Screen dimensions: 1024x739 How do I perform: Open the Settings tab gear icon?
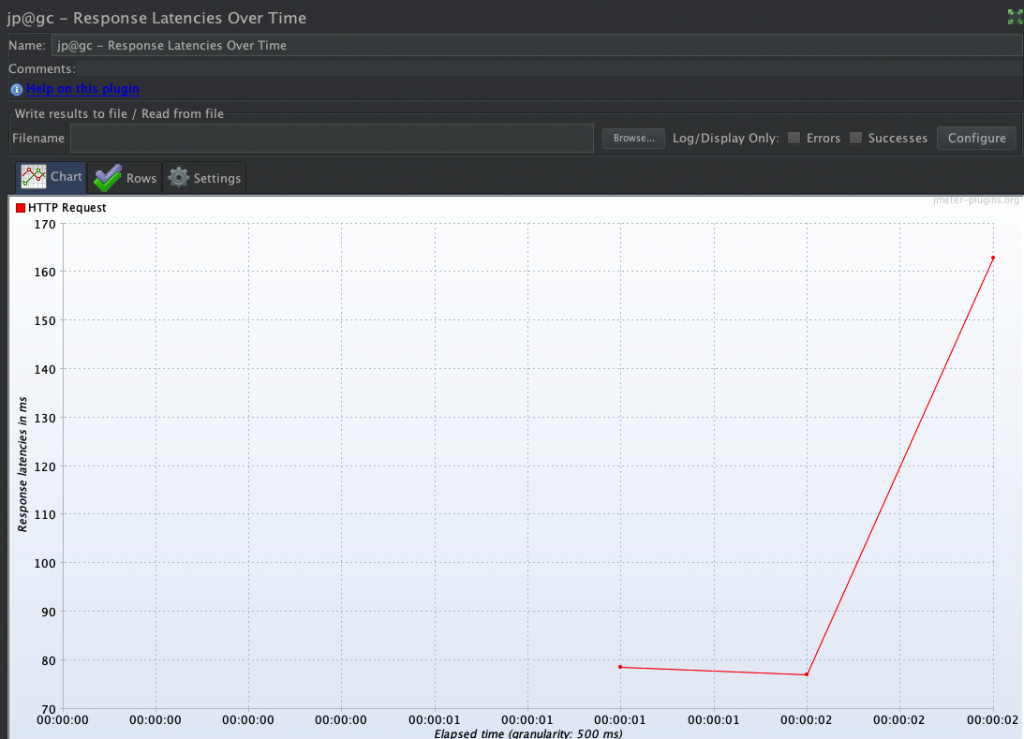pos(179,178)
